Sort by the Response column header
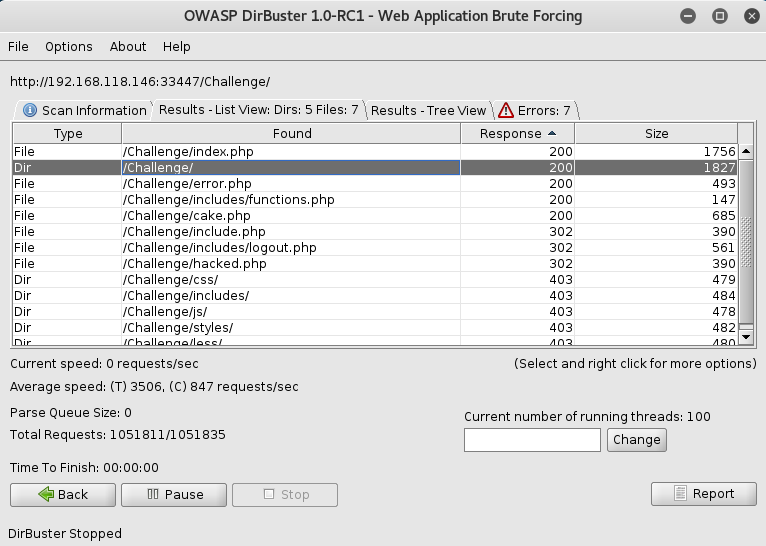 coord(518,133)
